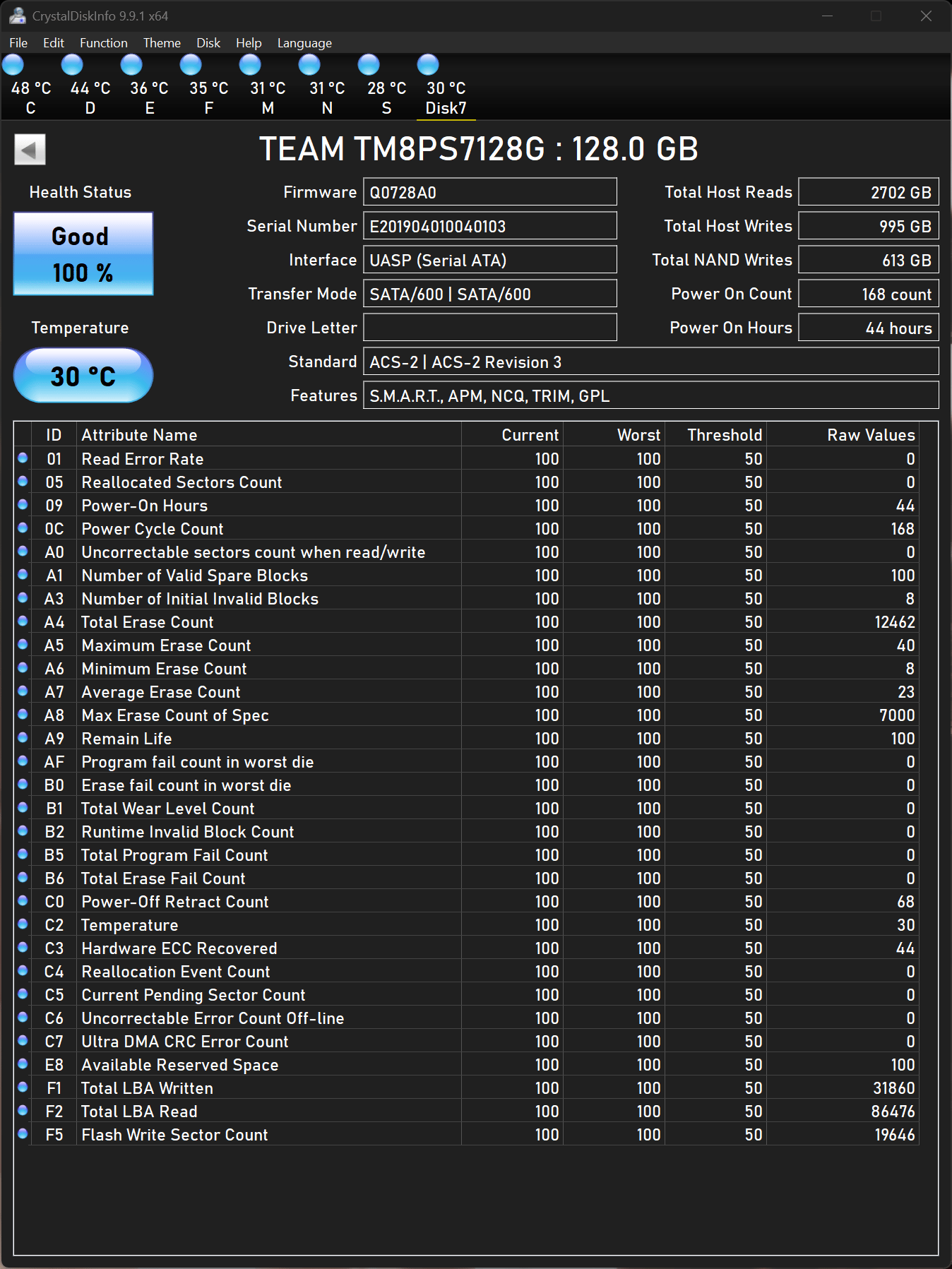Click the ID column header

coord(54,434)
